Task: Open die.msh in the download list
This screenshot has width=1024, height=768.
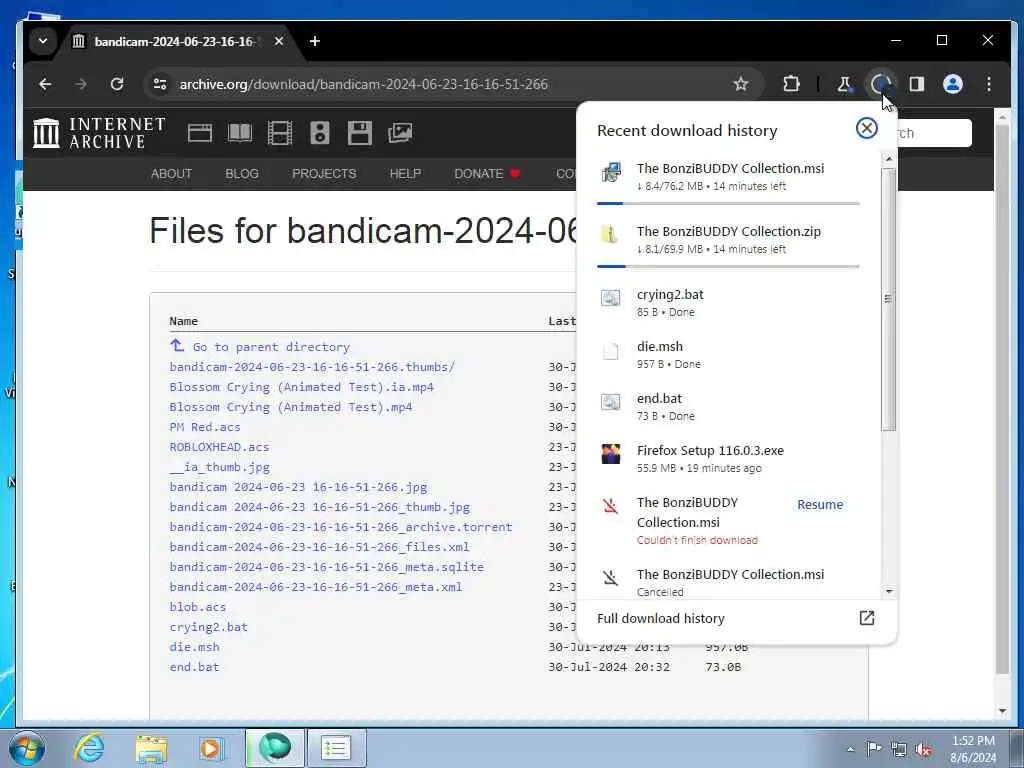Action: pos(728,354)
